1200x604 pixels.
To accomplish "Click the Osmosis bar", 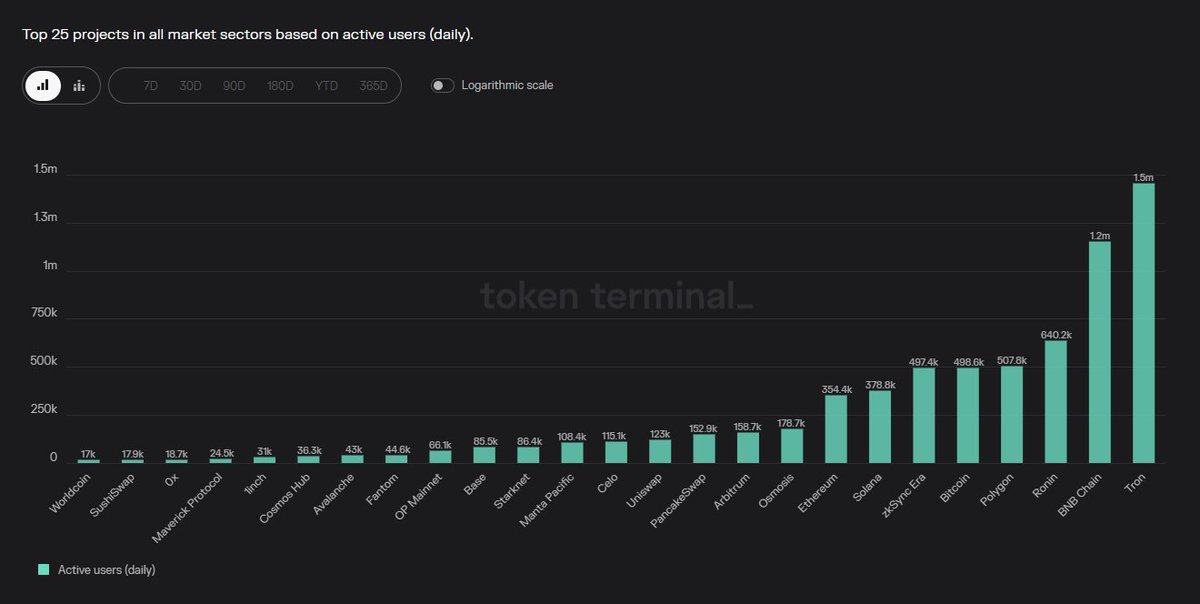I will coord(791,446).
